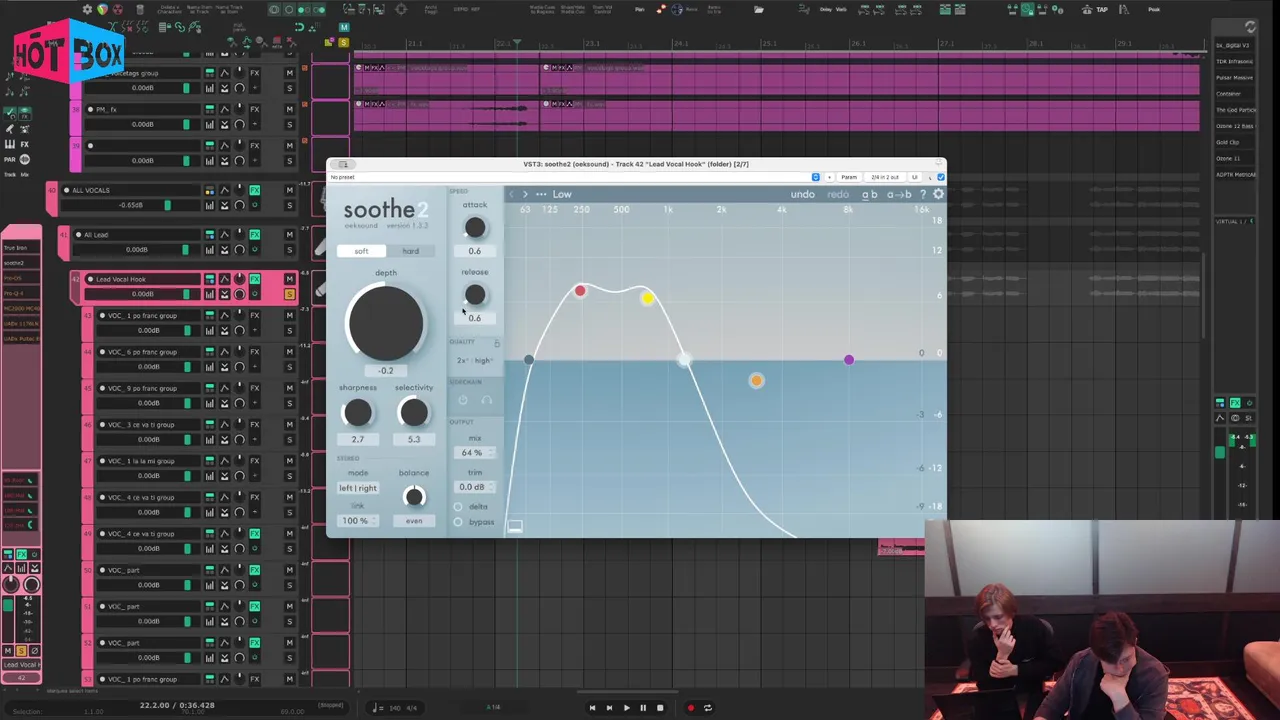Open soothe2 settings gear
This screenshot has height=720, width=1280.
938,194
